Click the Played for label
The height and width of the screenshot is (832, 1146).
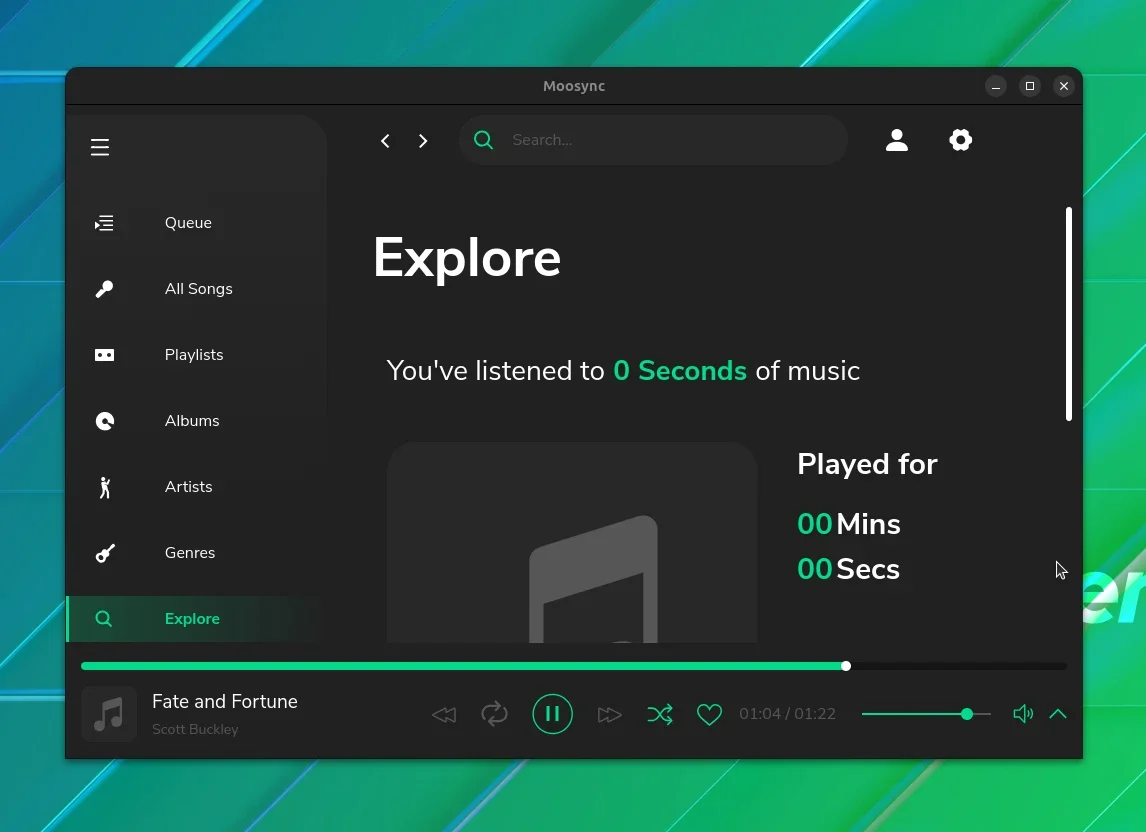click(x=867, y=464)
